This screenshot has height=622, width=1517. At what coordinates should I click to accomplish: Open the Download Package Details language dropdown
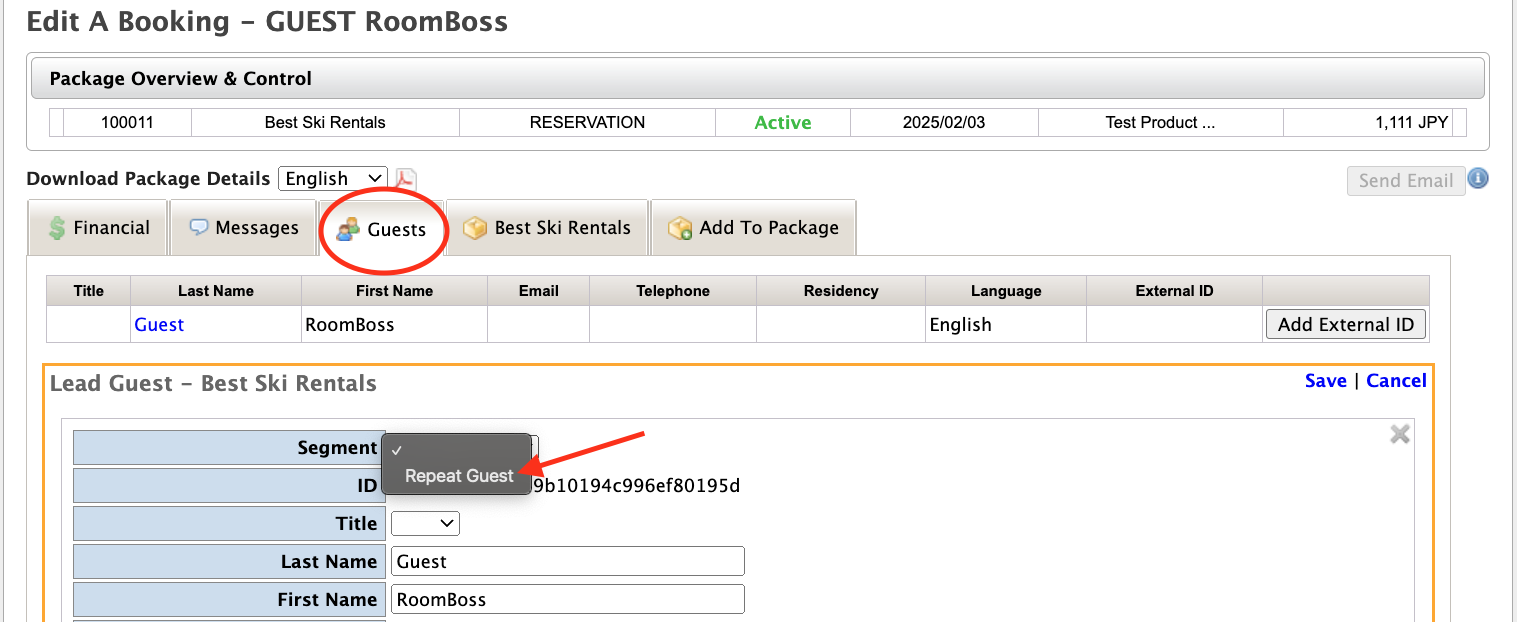pos(333,178)
